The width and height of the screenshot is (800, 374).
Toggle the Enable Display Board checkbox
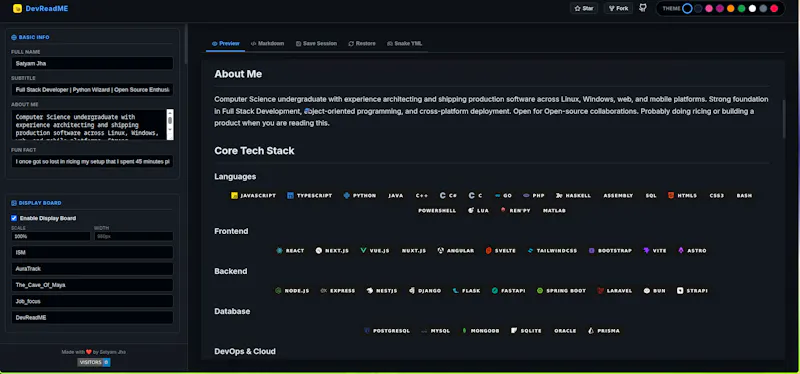[x=14, y=218]
